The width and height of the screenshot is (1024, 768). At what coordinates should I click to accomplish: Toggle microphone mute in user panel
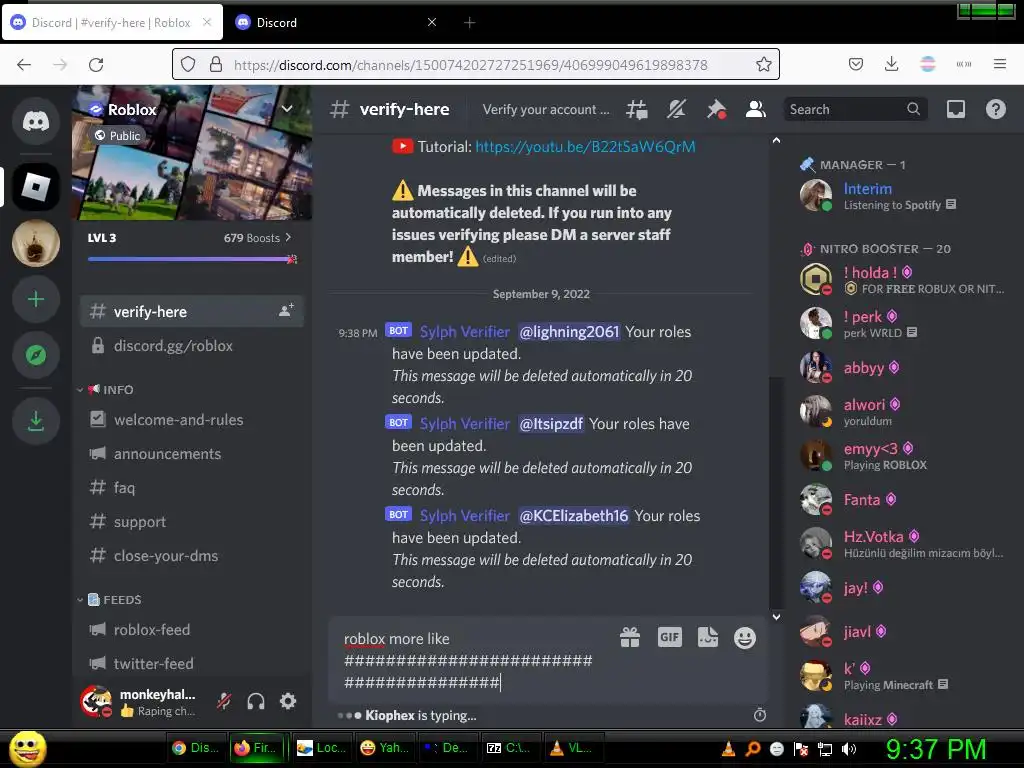tap(223, 701)
